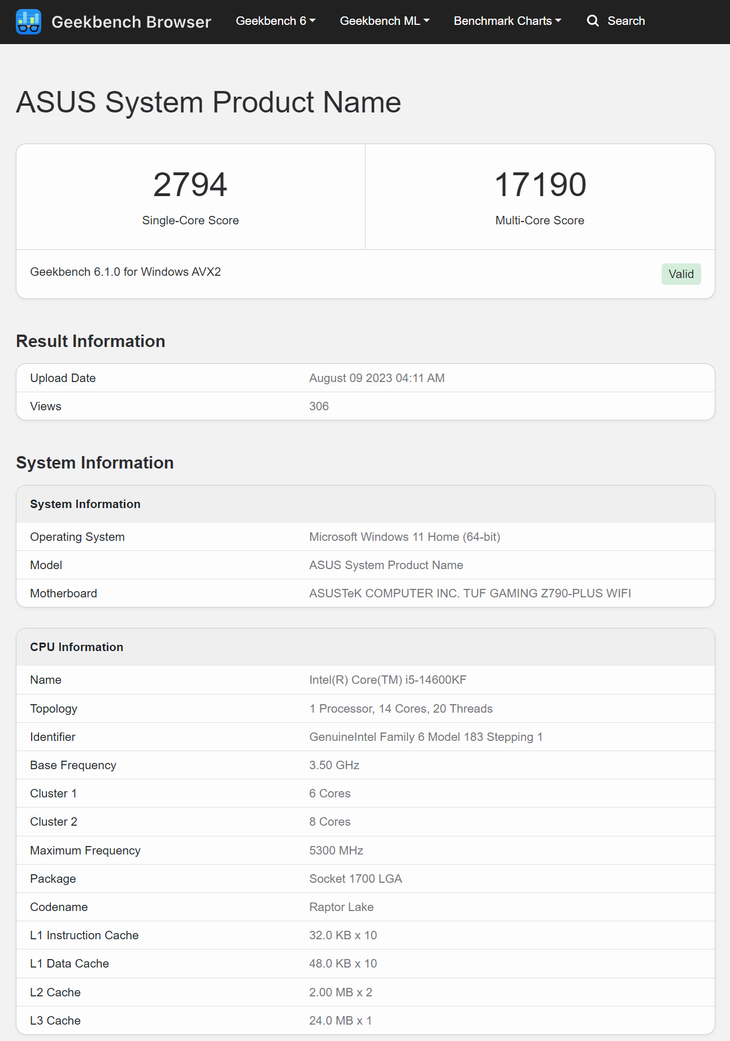Select the 17190 multi-core score
The height and width of the screenshot is (1041, 730).
[x=540, y=185]
